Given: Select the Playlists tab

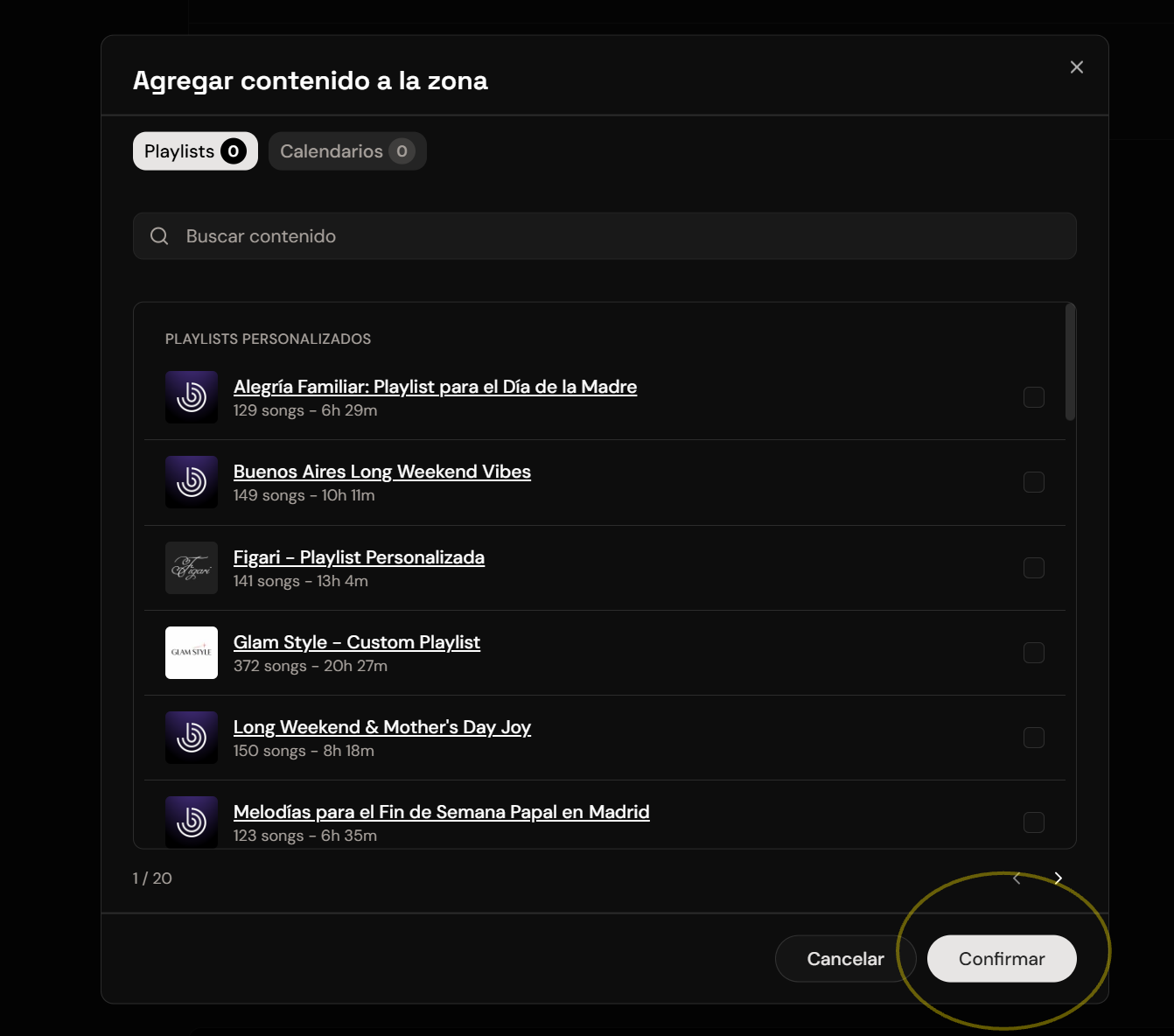Looking at the screenshot, I should tap(195, 151).
